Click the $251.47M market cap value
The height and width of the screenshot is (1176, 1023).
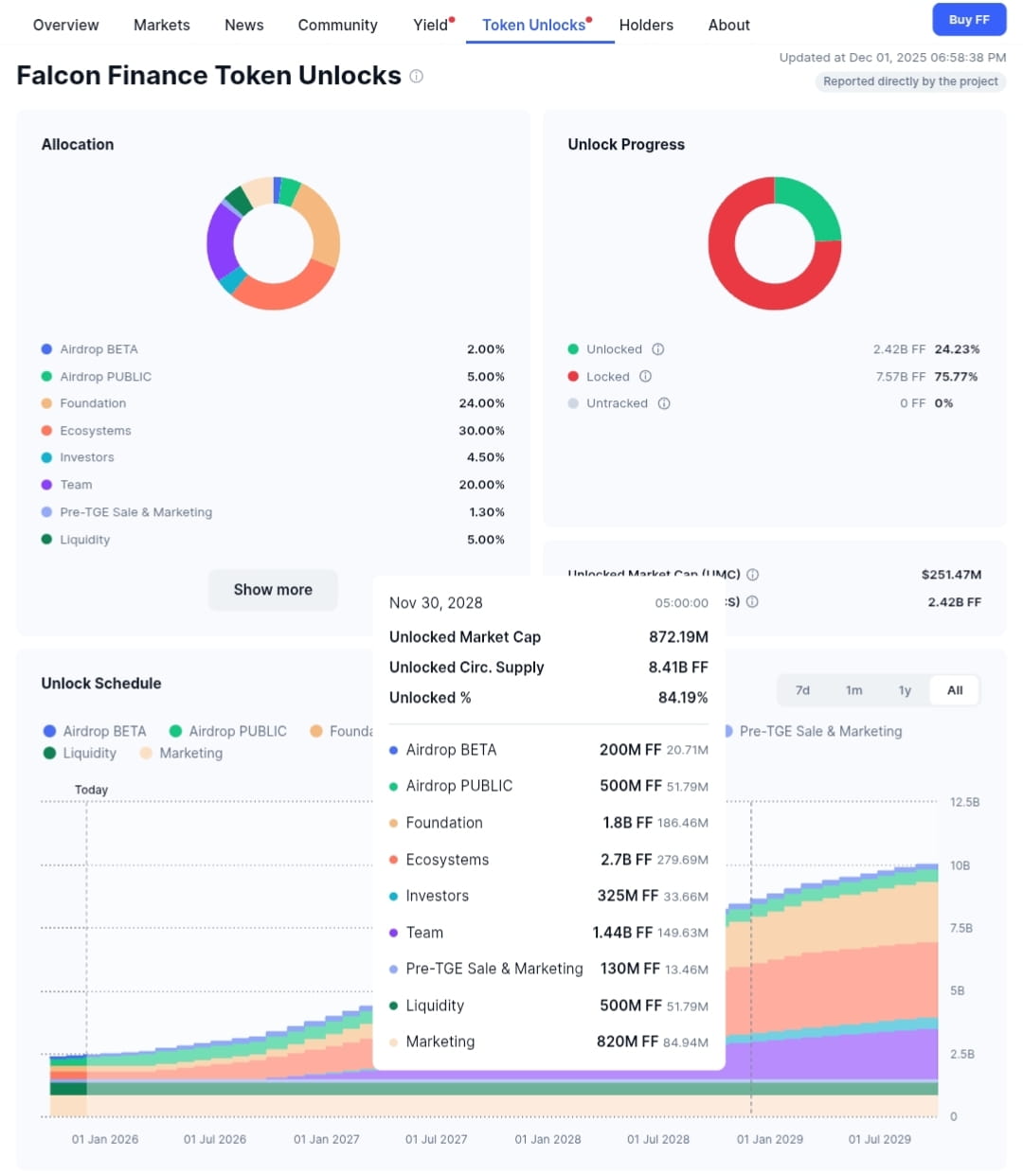click(951, 575)
